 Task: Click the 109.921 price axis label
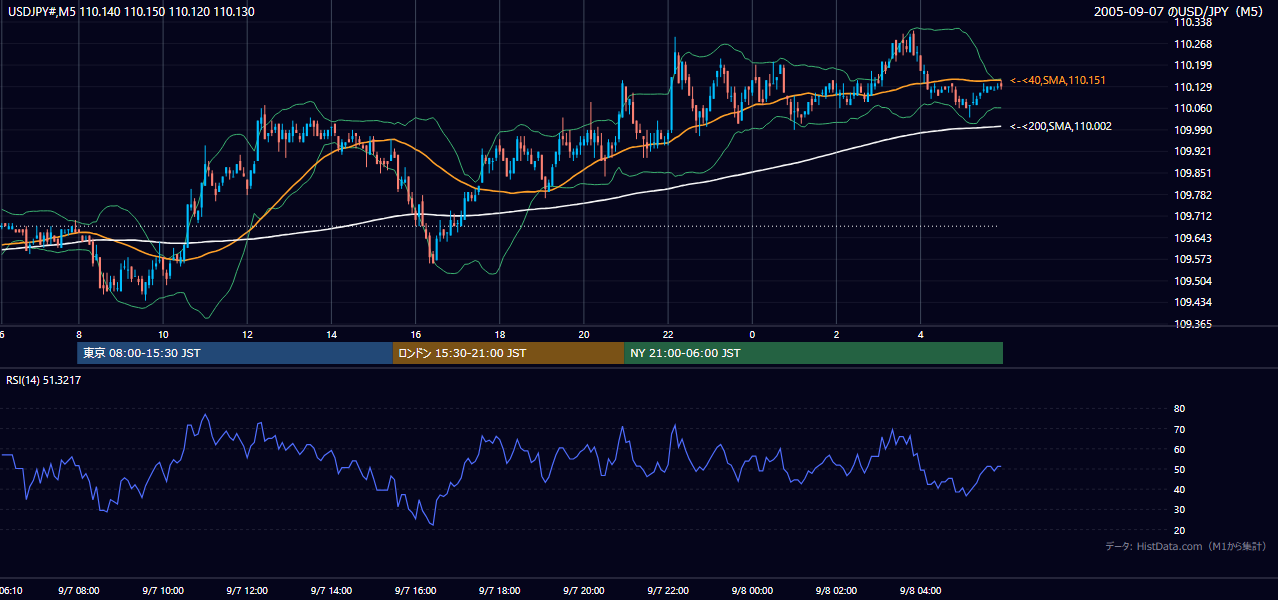[x=1194, y=152]
